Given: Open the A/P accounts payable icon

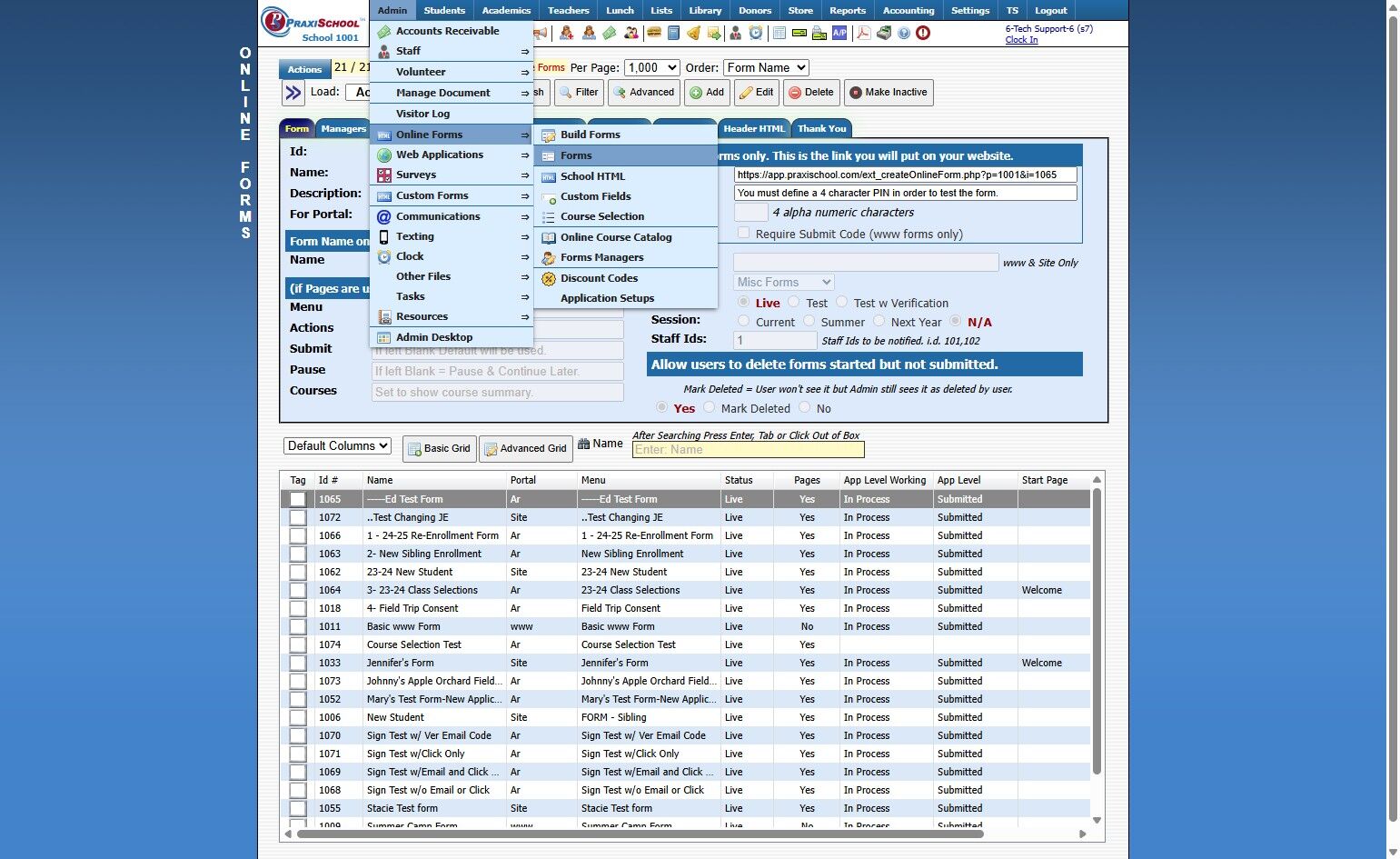Looking at the screenshot, I should pyautogui.click(x=839, y=34).
